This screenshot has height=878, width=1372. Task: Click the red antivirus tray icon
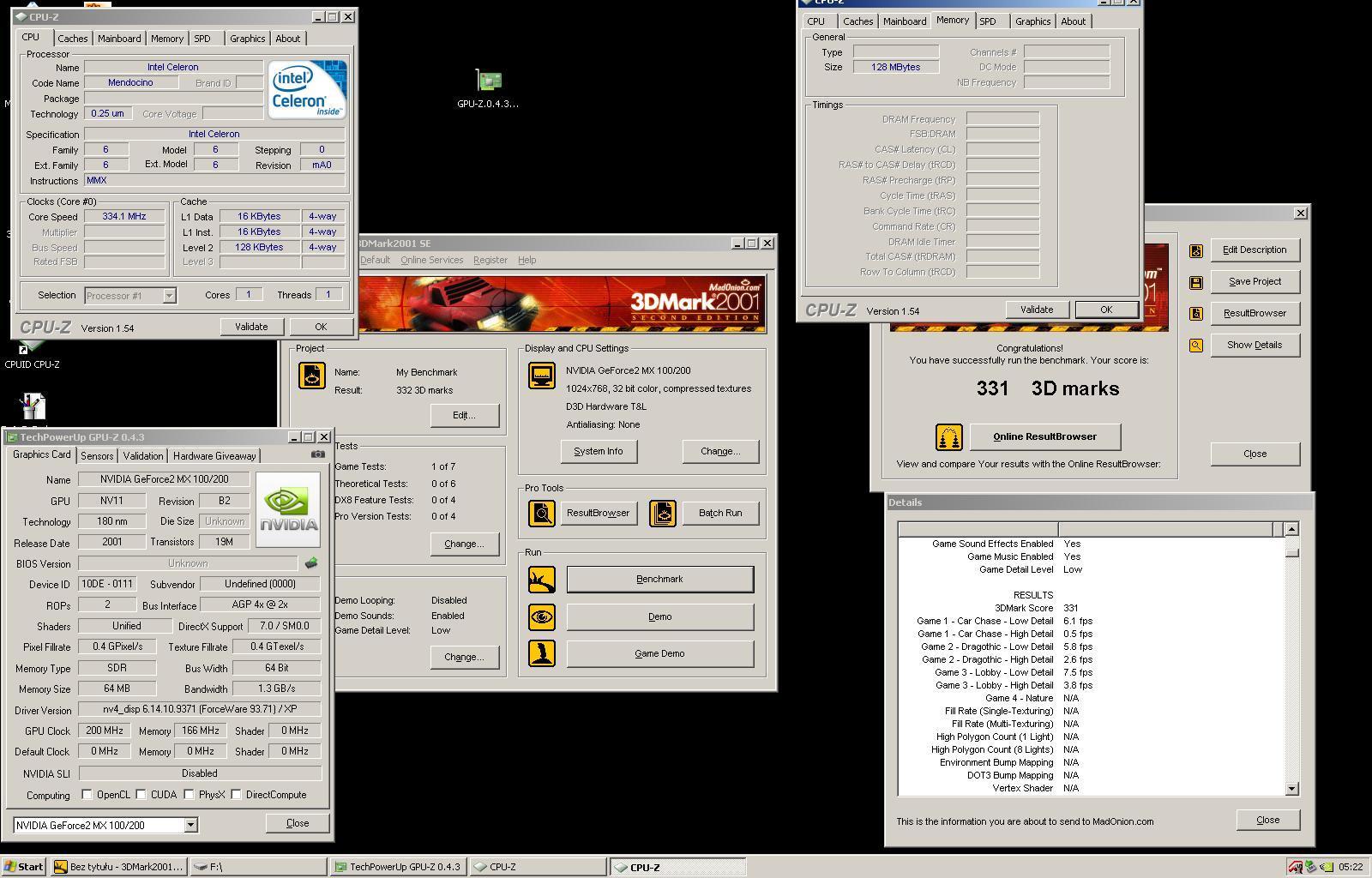(1295, 867)
